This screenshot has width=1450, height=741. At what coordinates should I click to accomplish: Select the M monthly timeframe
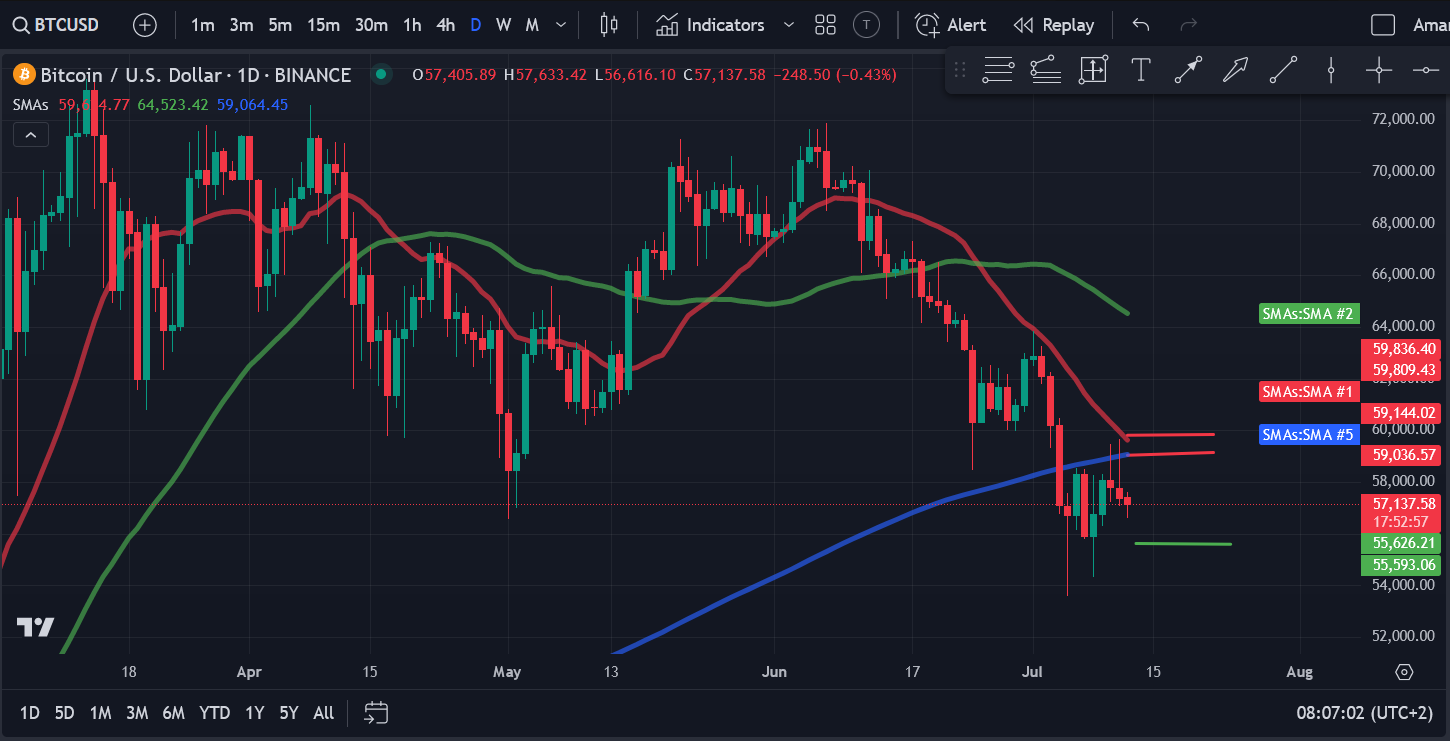pyautogui.click(x=532, y=25)
